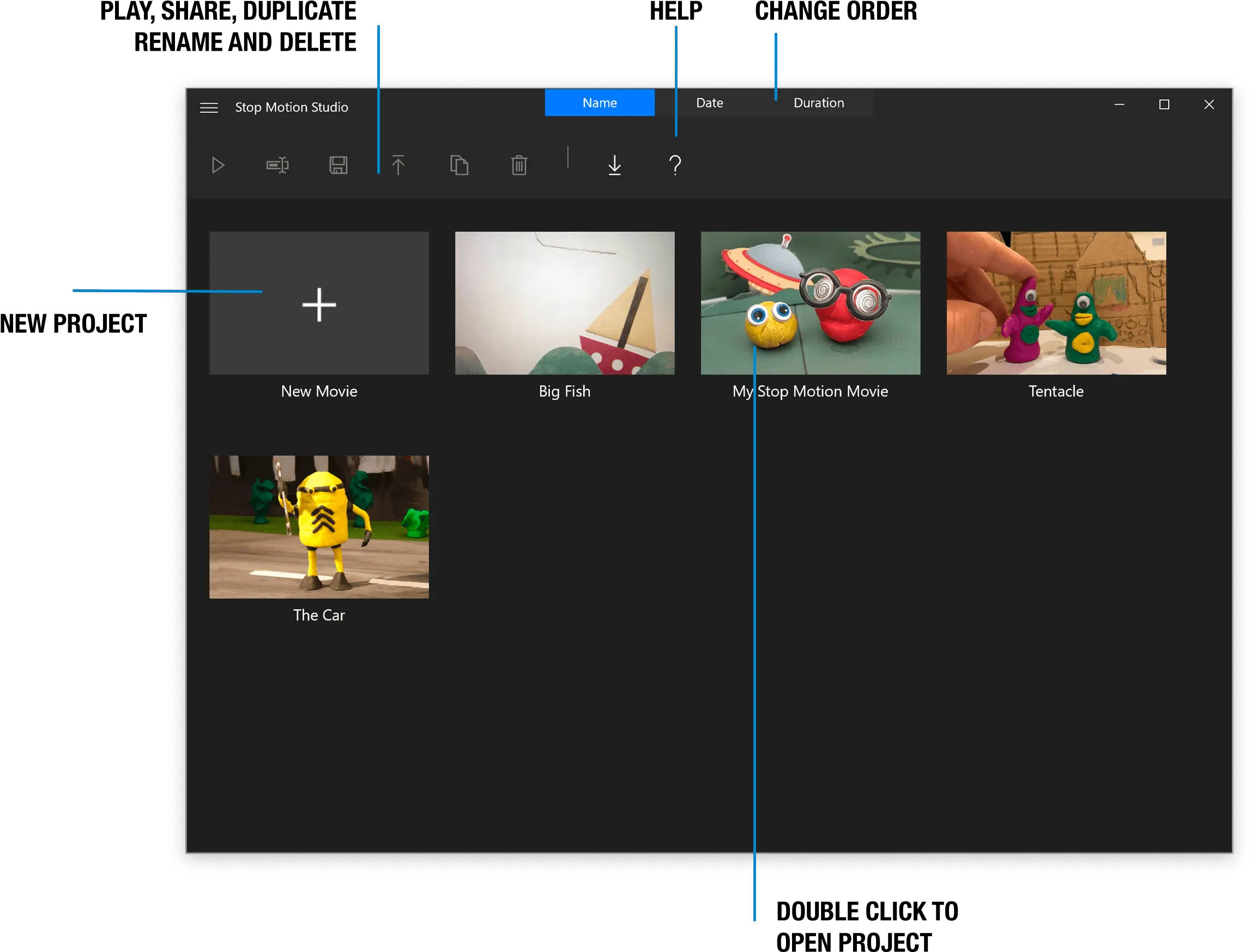1251x952 pixels.
Task: Open the hamburger menu
Action: (x=208, y=107)
